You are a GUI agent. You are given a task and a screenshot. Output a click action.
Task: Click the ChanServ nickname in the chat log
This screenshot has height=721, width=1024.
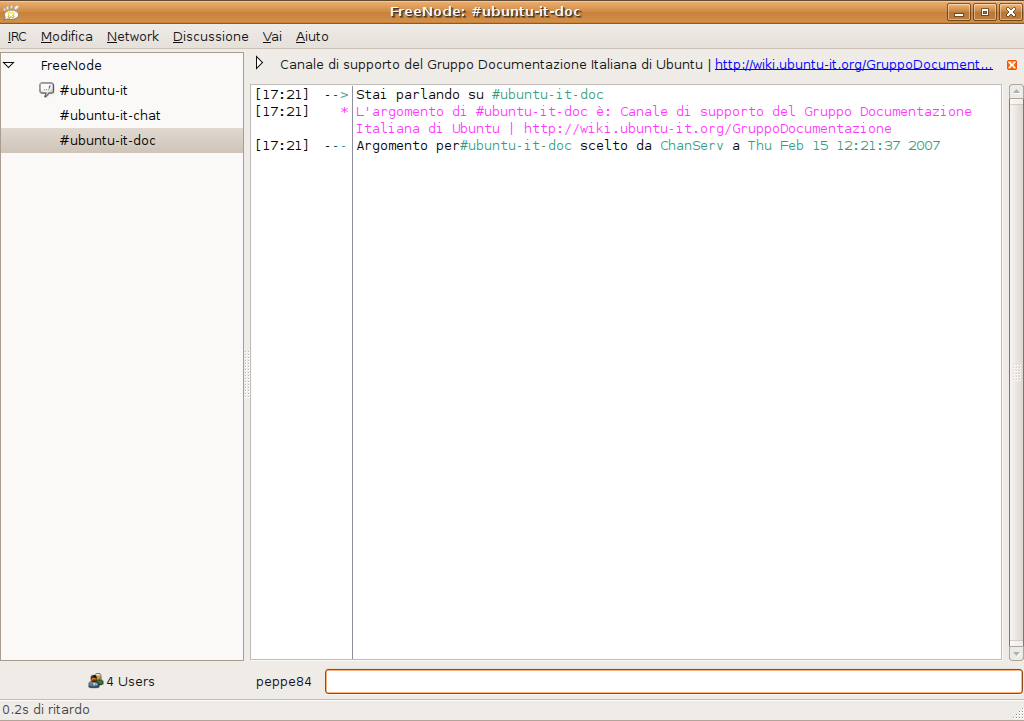692,146
